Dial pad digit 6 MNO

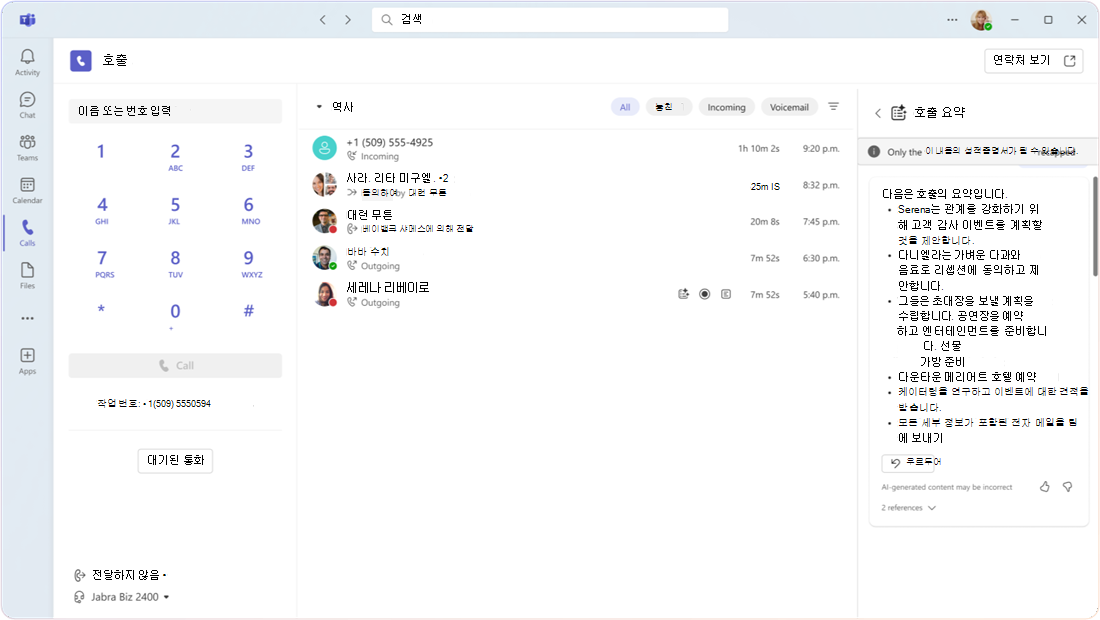click(x=249, y=209)
